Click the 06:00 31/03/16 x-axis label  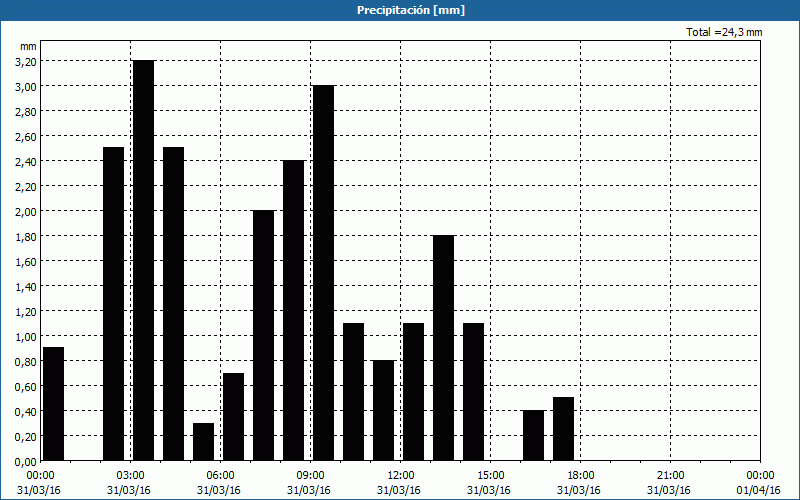[219, 483]
